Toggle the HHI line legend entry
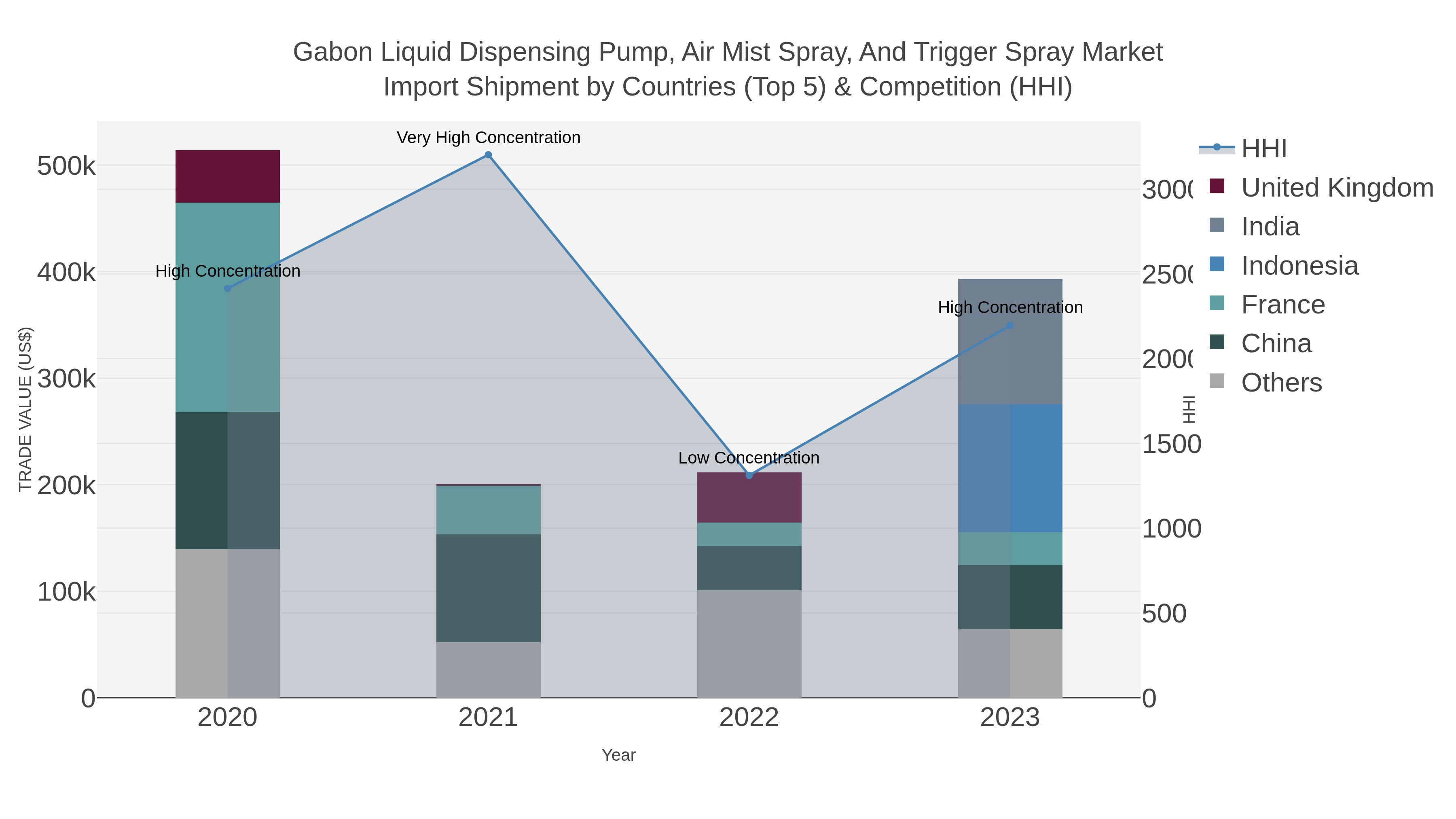Screen dimensions: 1456x819 tap(1242, 149)
